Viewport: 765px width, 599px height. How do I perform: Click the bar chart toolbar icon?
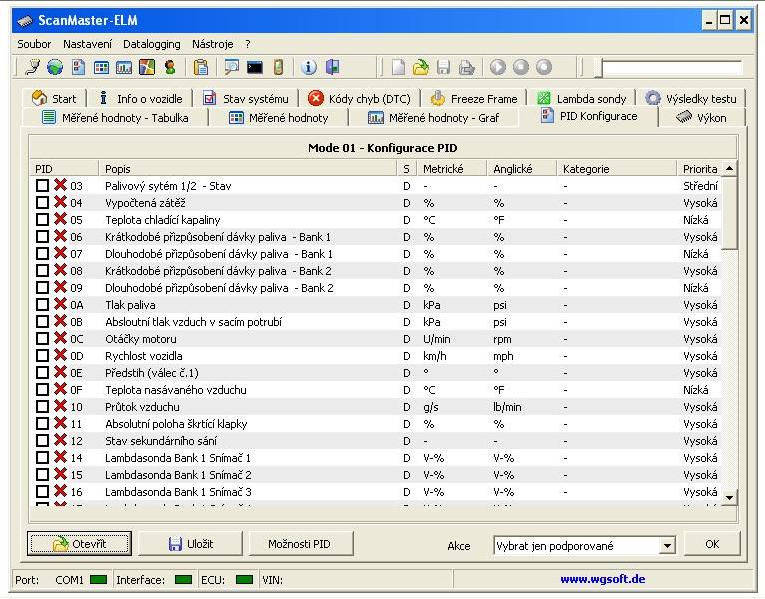[124, 67]
